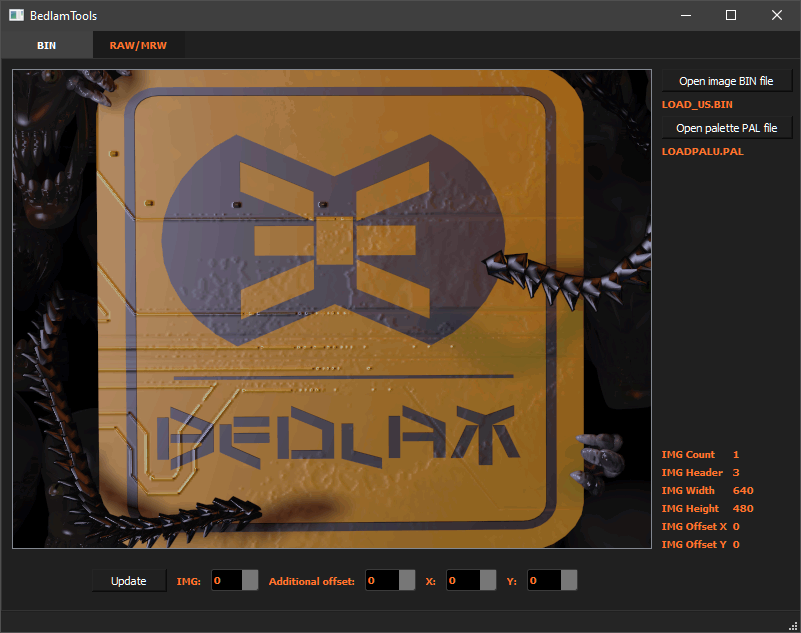The width and height of the screenshot is (801, 633).
Task: Select the X coordinate input field
Action: point(463,580)
